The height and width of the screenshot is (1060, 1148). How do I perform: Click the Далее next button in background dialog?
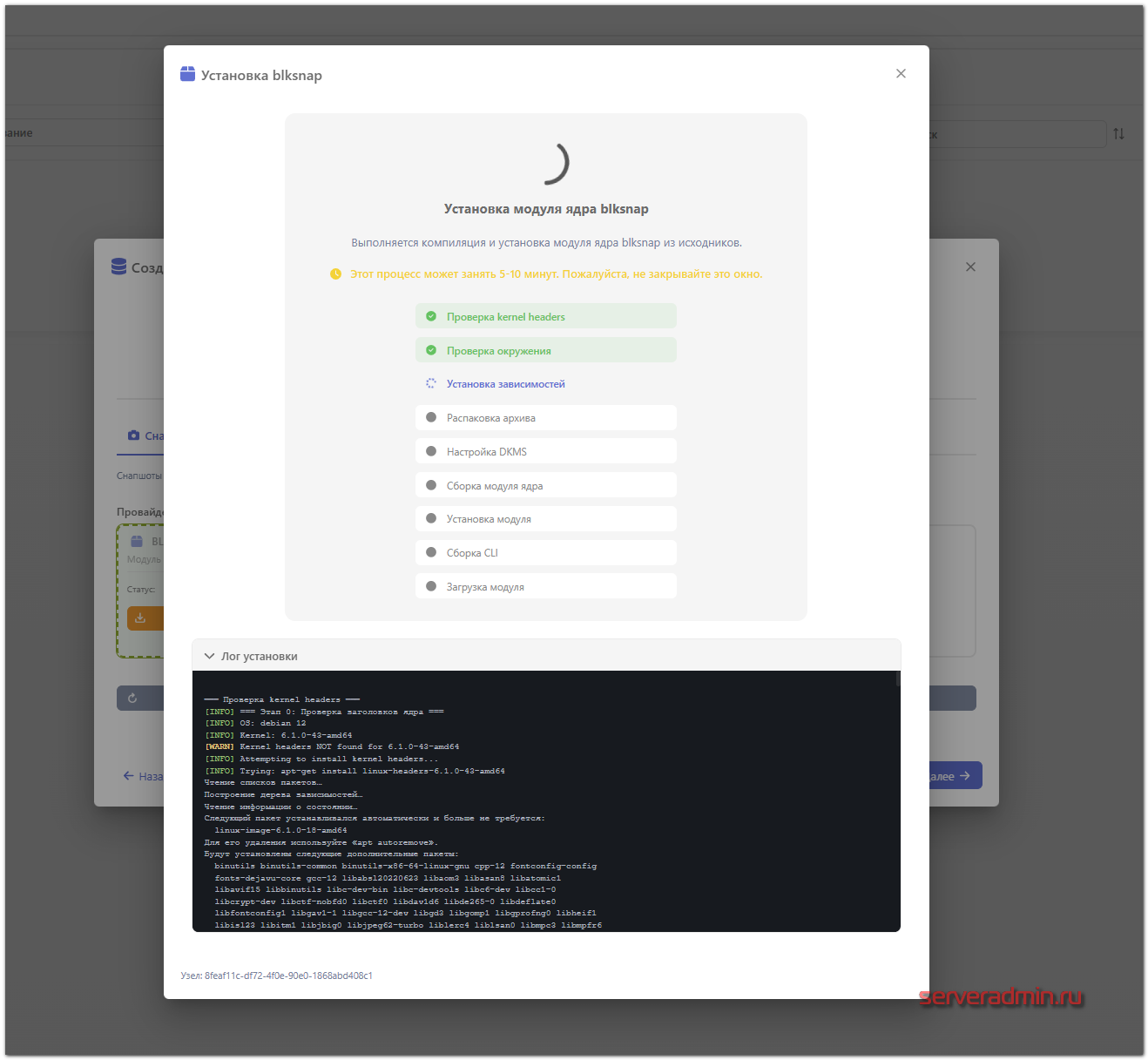pos(956,775)
